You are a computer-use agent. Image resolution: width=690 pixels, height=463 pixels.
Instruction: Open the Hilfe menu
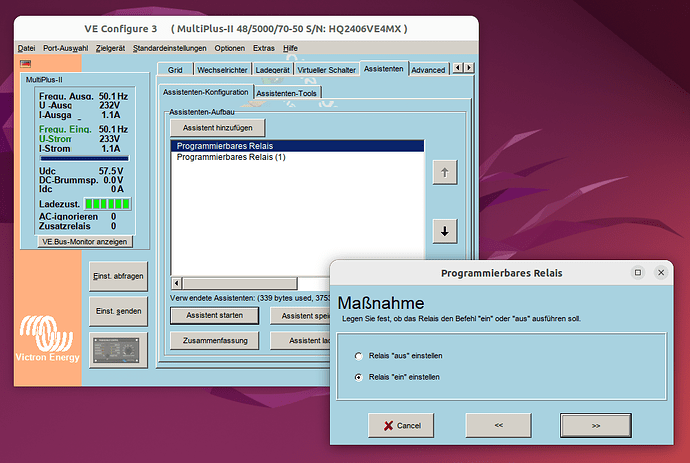tap(290, 48)
